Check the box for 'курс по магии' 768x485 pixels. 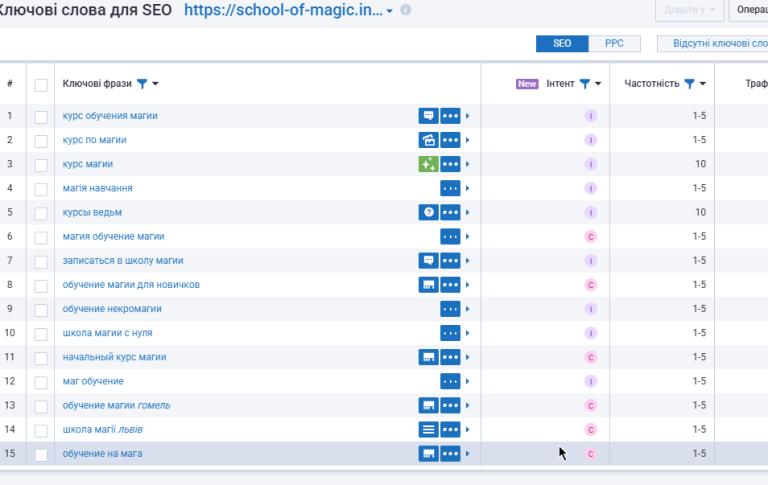coord(41,141)
